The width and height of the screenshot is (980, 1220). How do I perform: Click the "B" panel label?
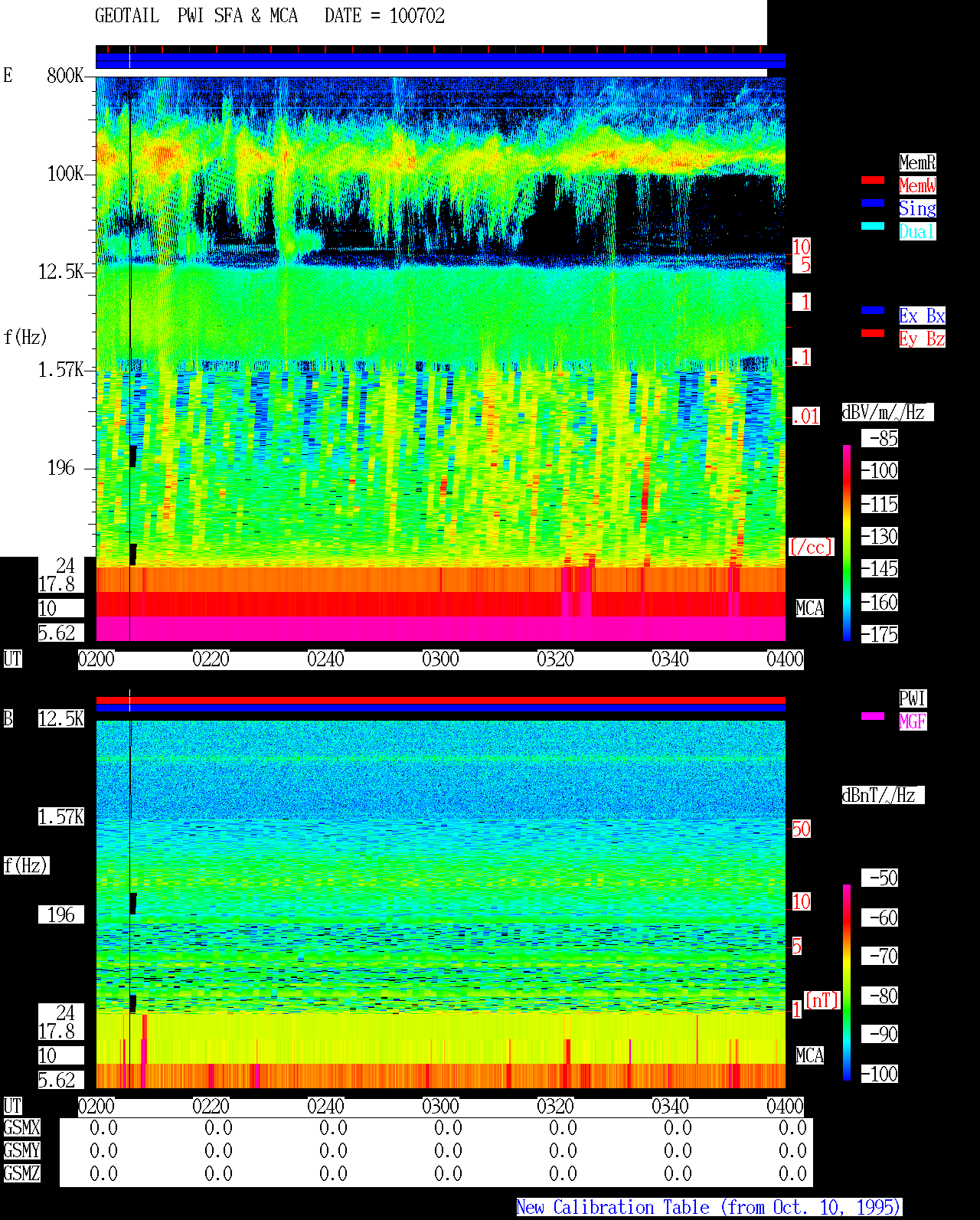8,718
